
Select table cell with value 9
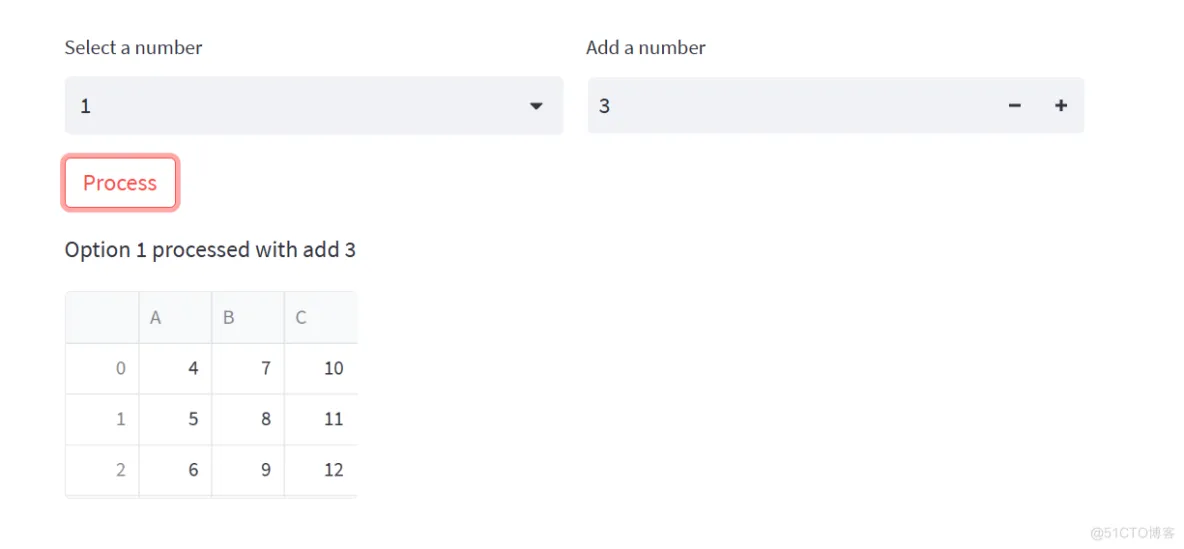[248, 470]
